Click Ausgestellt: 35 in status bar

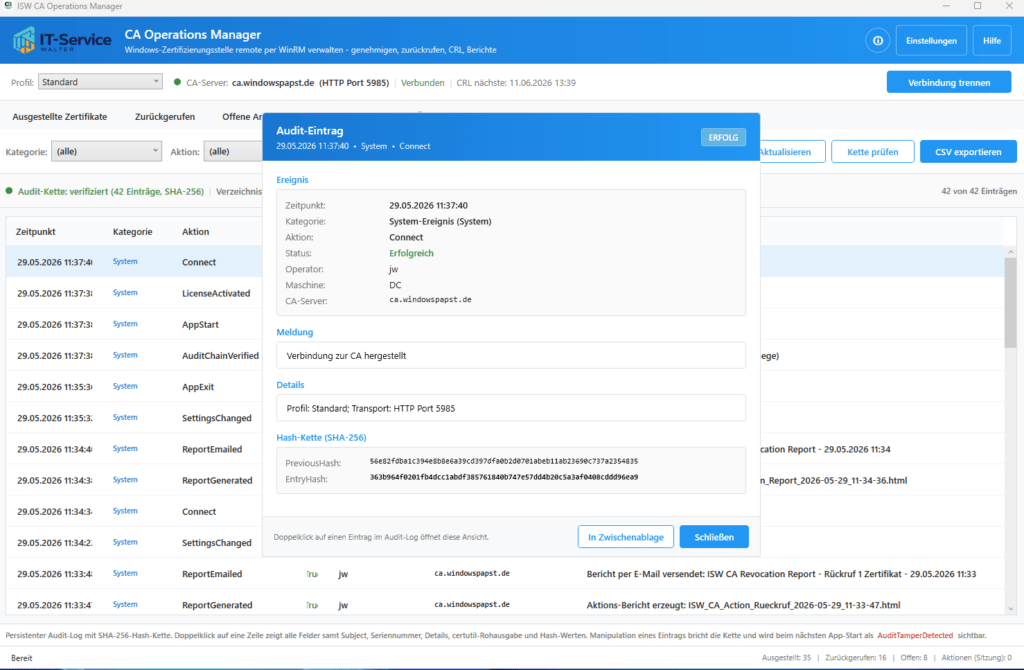[x=786, y=658]
